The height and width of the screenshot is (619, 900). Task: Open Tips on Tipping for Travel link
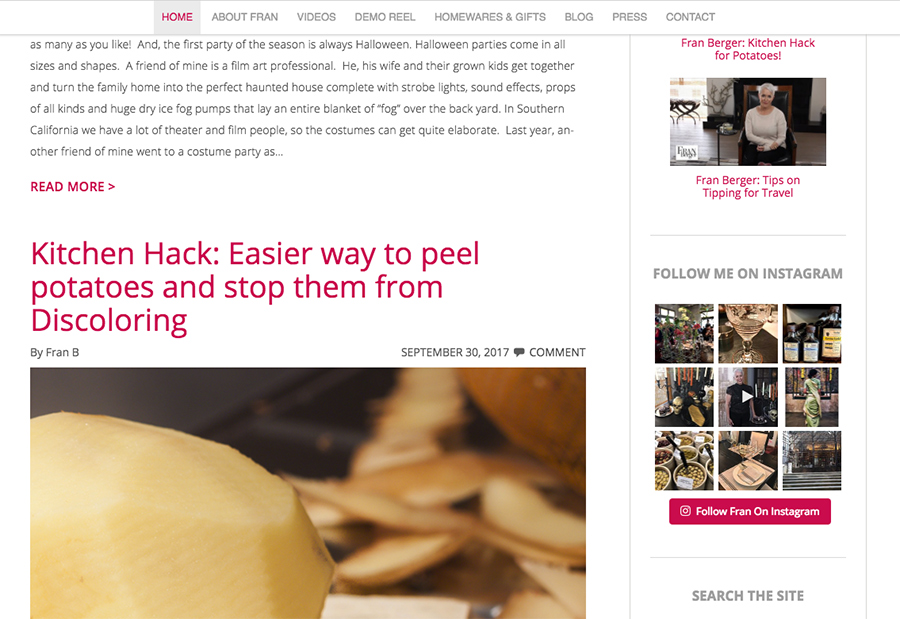(747, 186)
